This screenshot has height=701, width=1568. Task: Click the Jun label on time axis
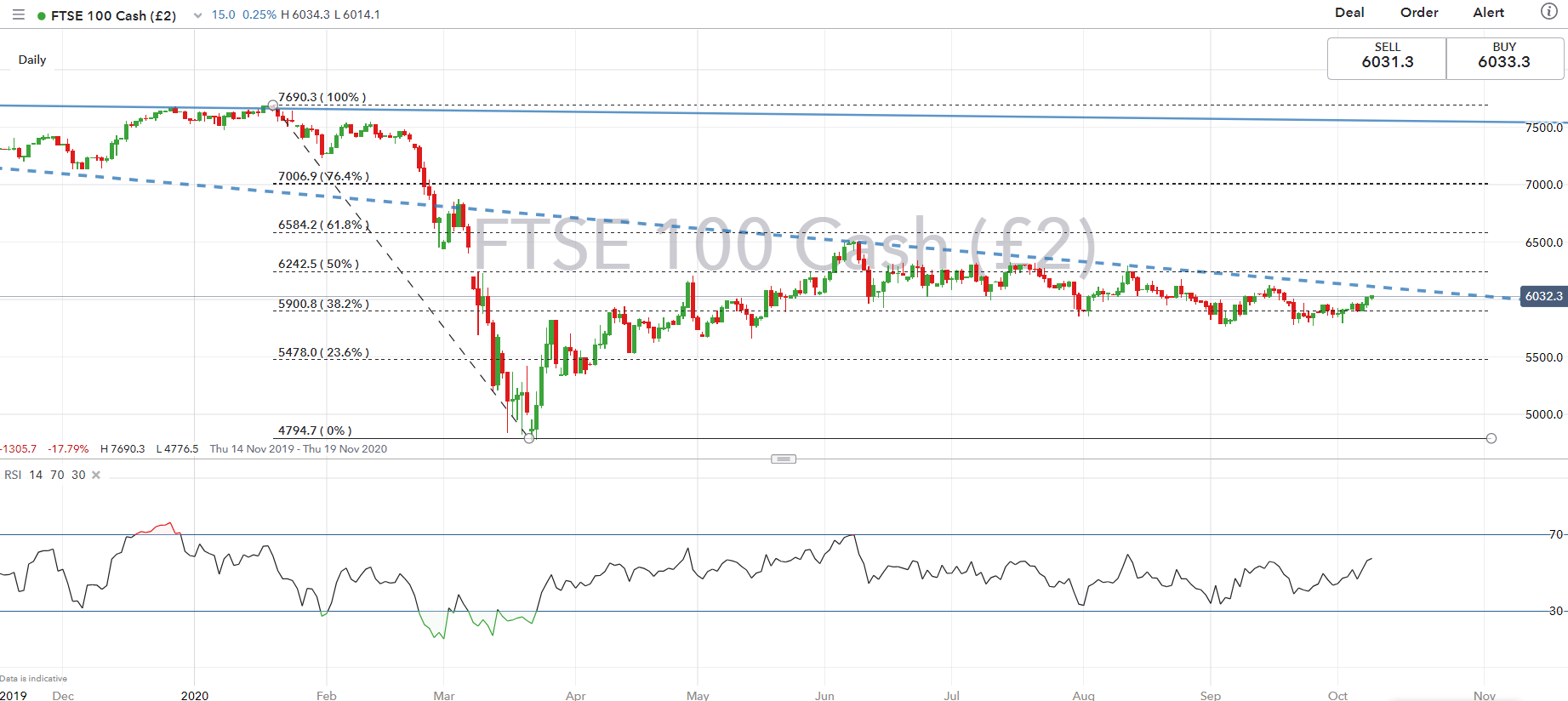(x=824, y=695)
